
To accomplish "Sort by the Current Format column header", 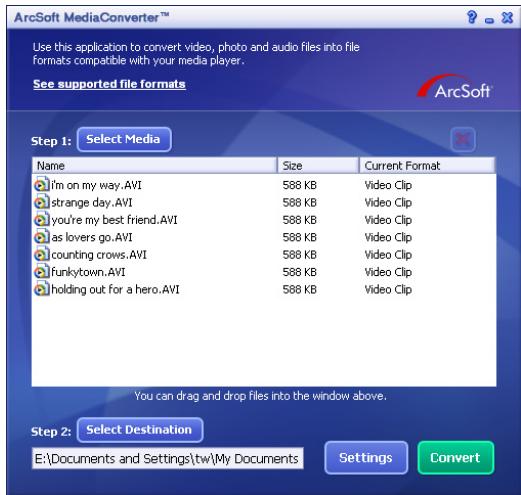I will pyautogui.click(x=427, y=165).
